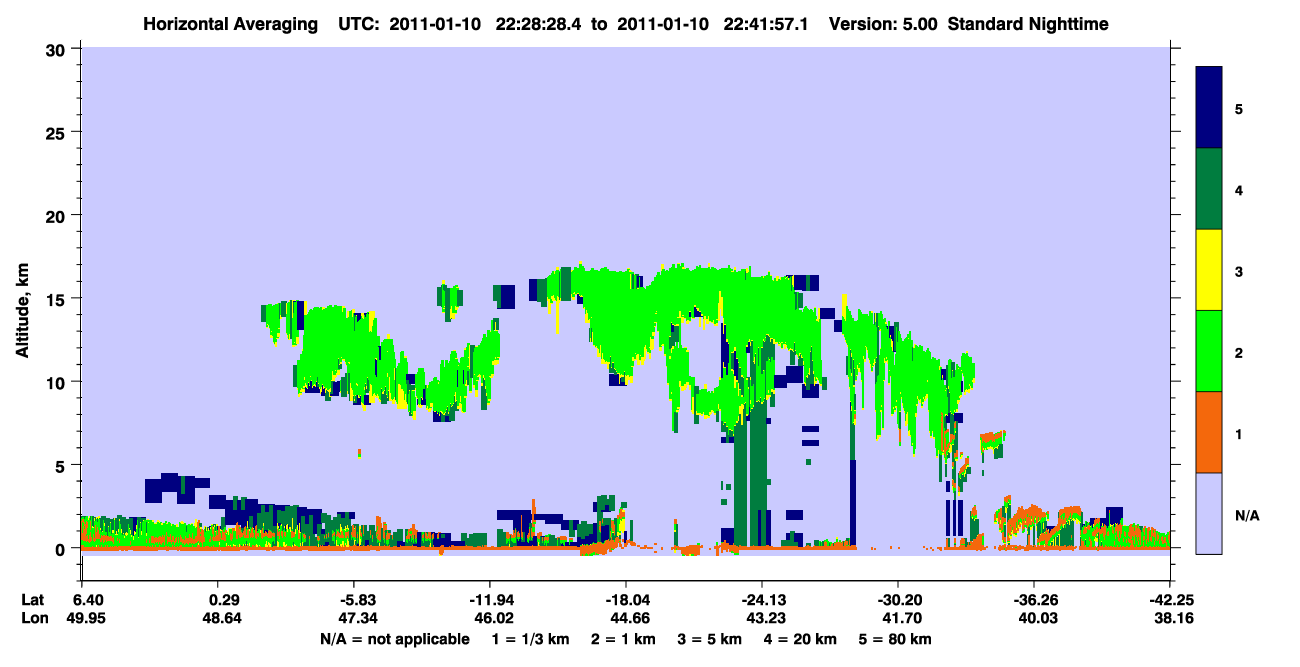
Task: Click the bright green colorbar segment labeled 2
Action: tap(1209, 351)
